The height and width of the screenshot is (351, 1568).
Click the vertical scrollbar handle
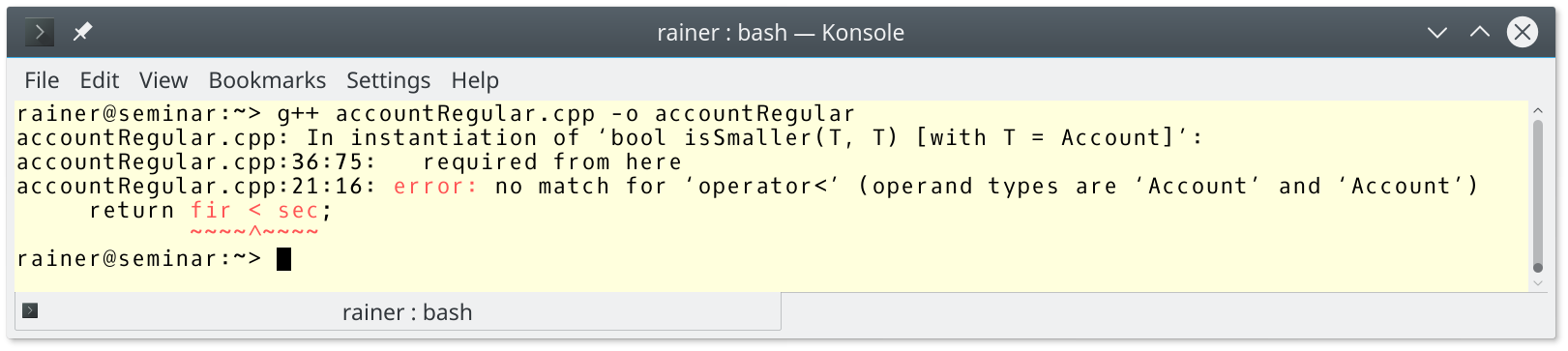pos(1538,196)
